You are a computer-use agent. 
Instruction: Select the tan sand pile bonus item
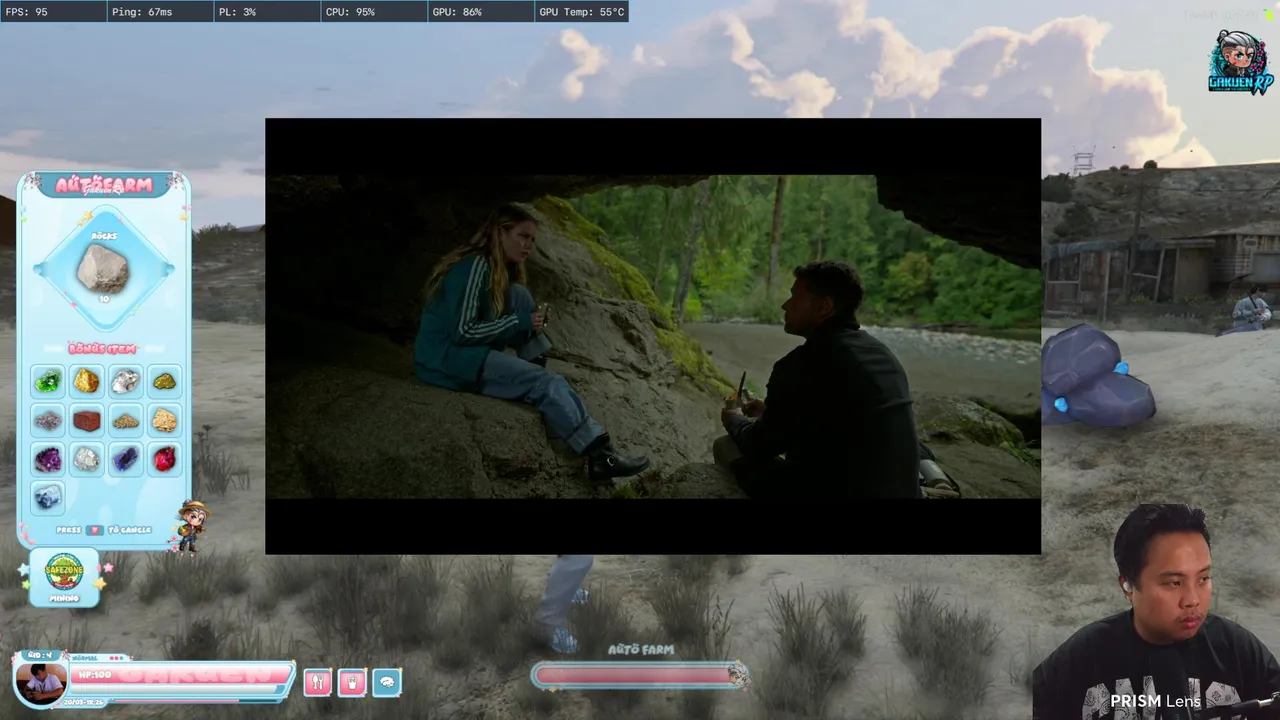(x=126, y=420)
